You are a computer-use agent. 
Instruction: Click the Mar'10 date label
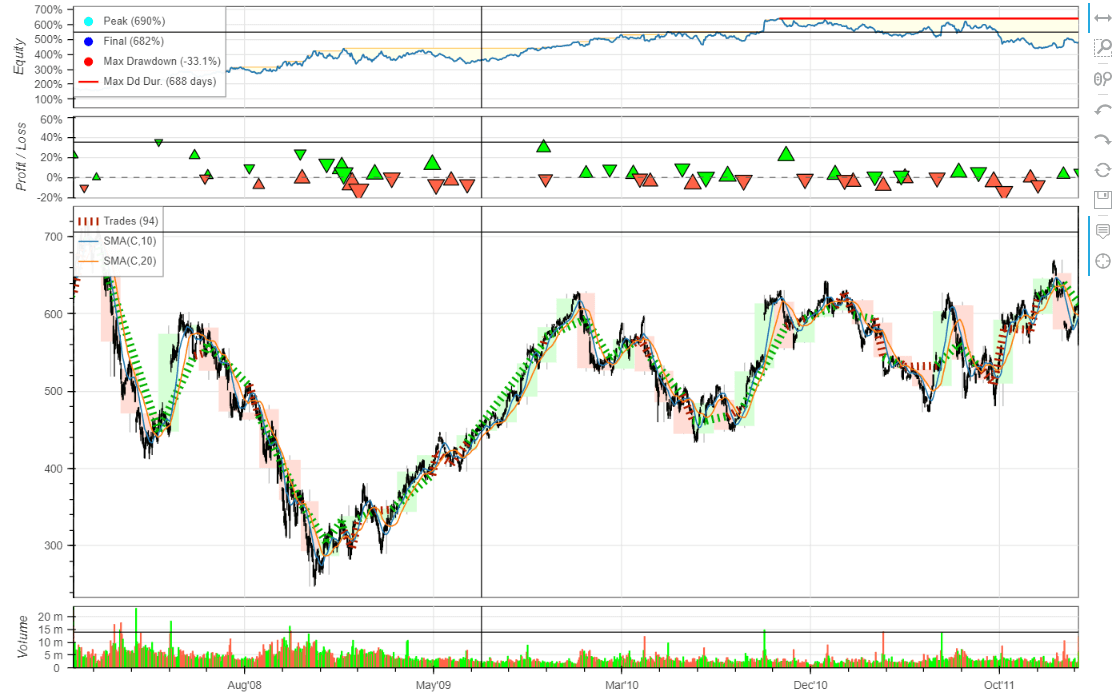click(622, 686)
